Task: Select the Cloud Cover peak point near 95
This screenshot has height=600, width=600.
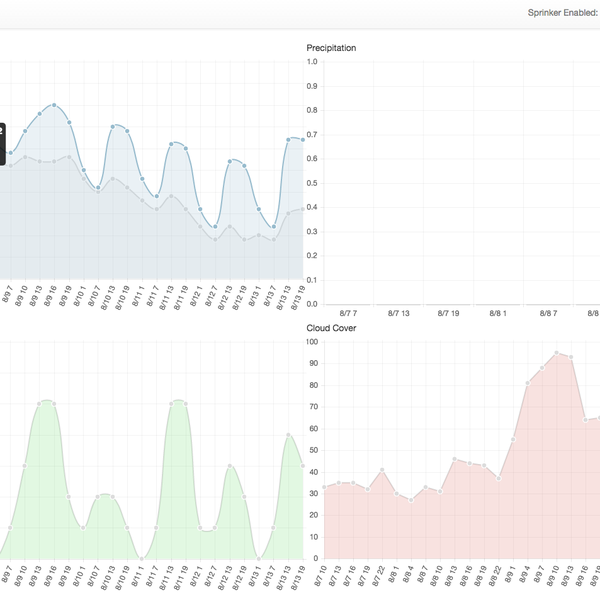Action: [x=556, y=353]
